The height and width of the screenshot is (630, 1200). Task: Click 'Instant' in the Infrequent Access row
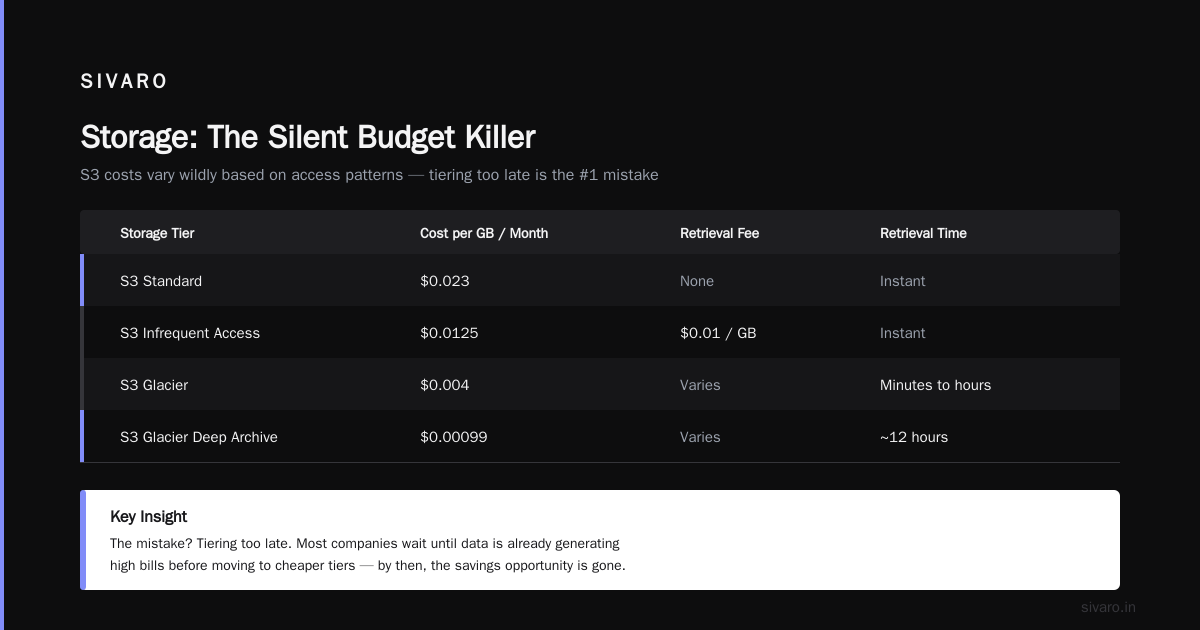tap(903, 333)
